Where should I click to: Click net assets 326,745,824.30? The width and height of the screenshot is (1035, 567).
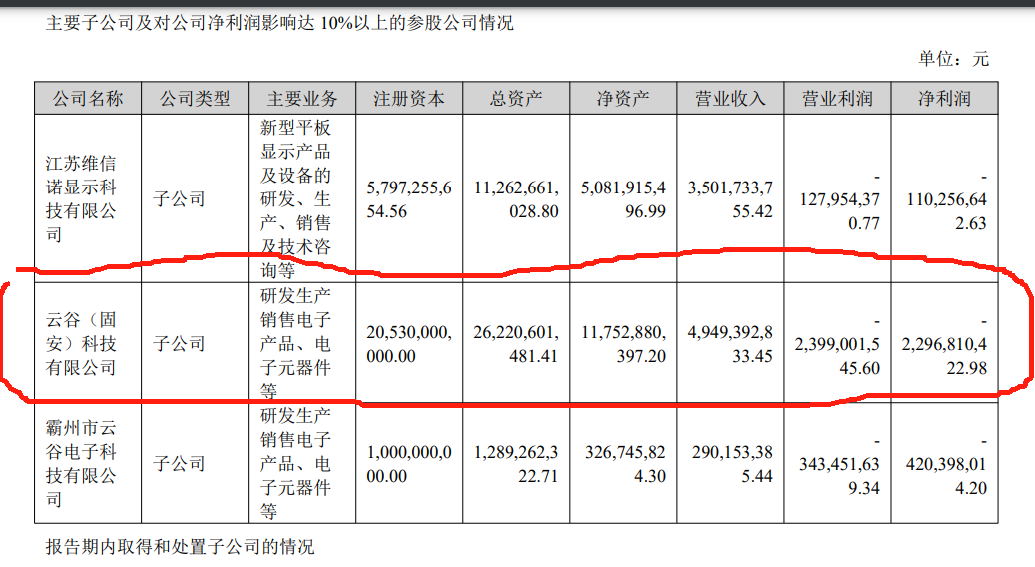click(x=625, y=464)
